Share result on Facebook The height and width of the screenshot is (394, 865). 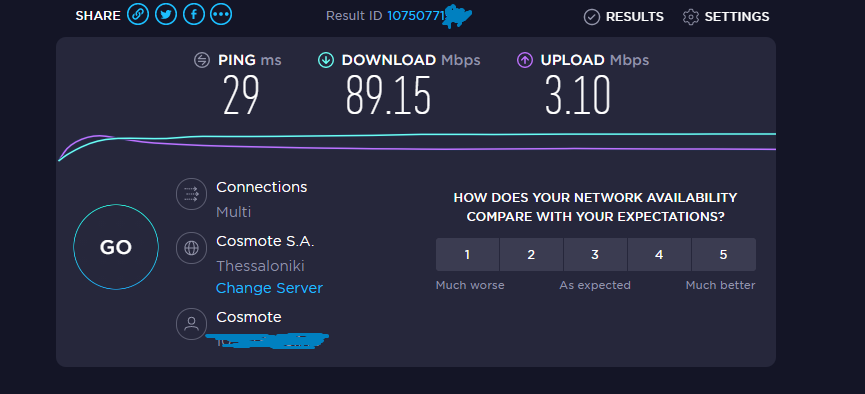click(194, 14)
